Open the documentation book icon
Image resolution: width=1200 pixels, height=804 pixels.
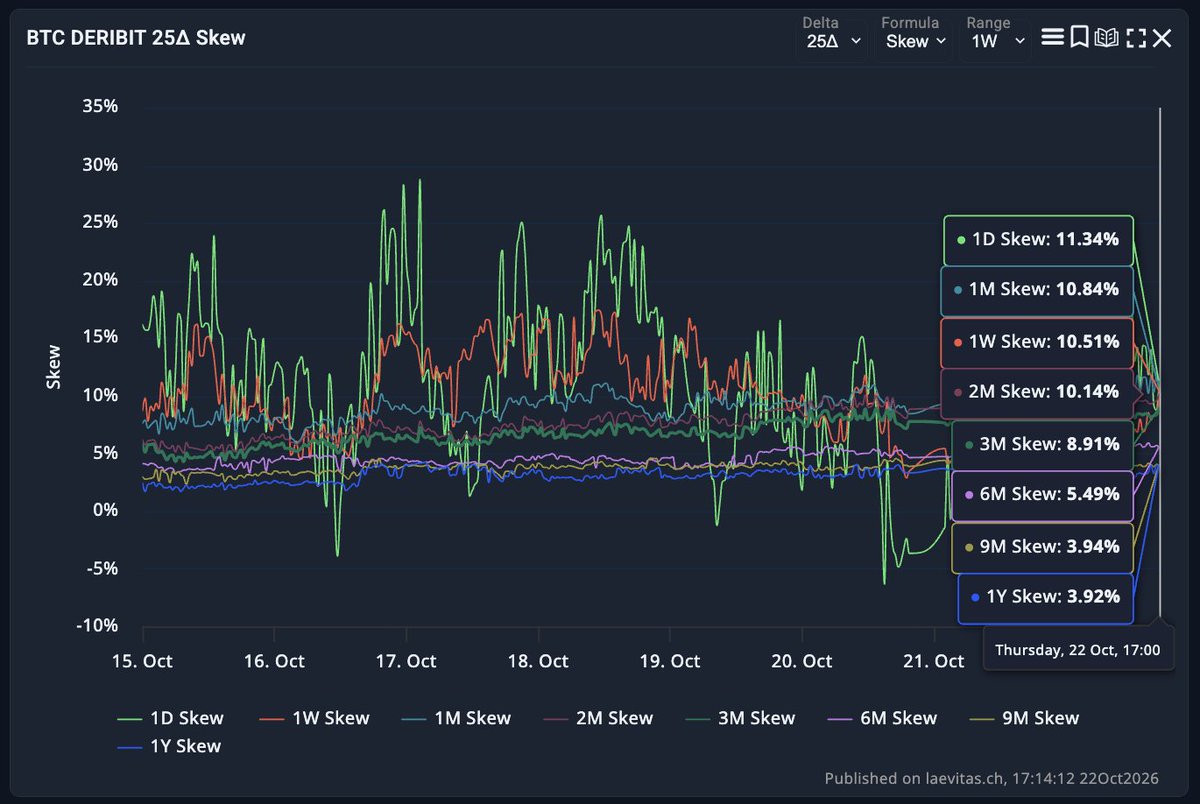pos(1105,38)
